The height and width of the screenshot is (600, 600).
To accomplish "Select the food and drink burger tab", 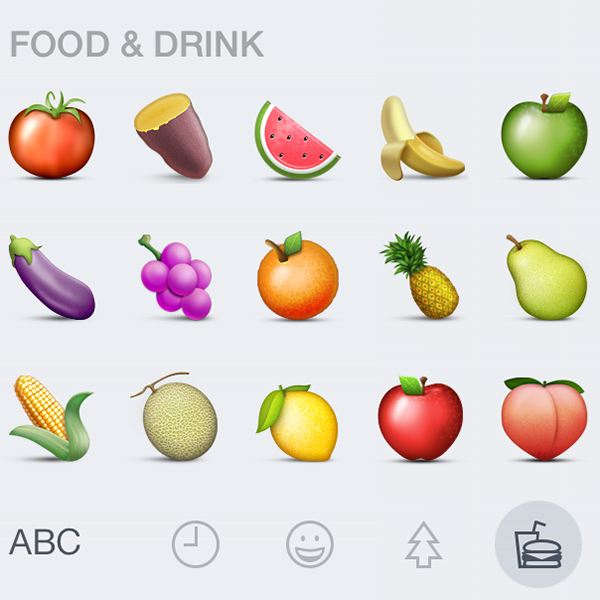I will 538,544.
